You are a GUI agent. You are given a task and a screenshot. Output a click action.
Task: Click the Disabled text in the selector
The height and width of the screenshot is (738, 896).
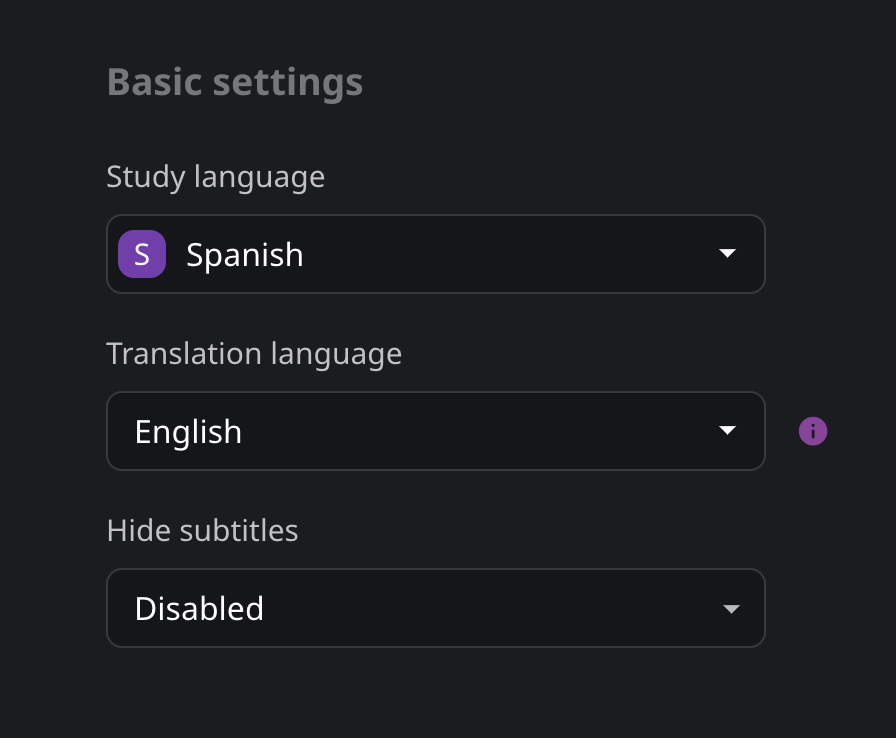pos(199,608)
